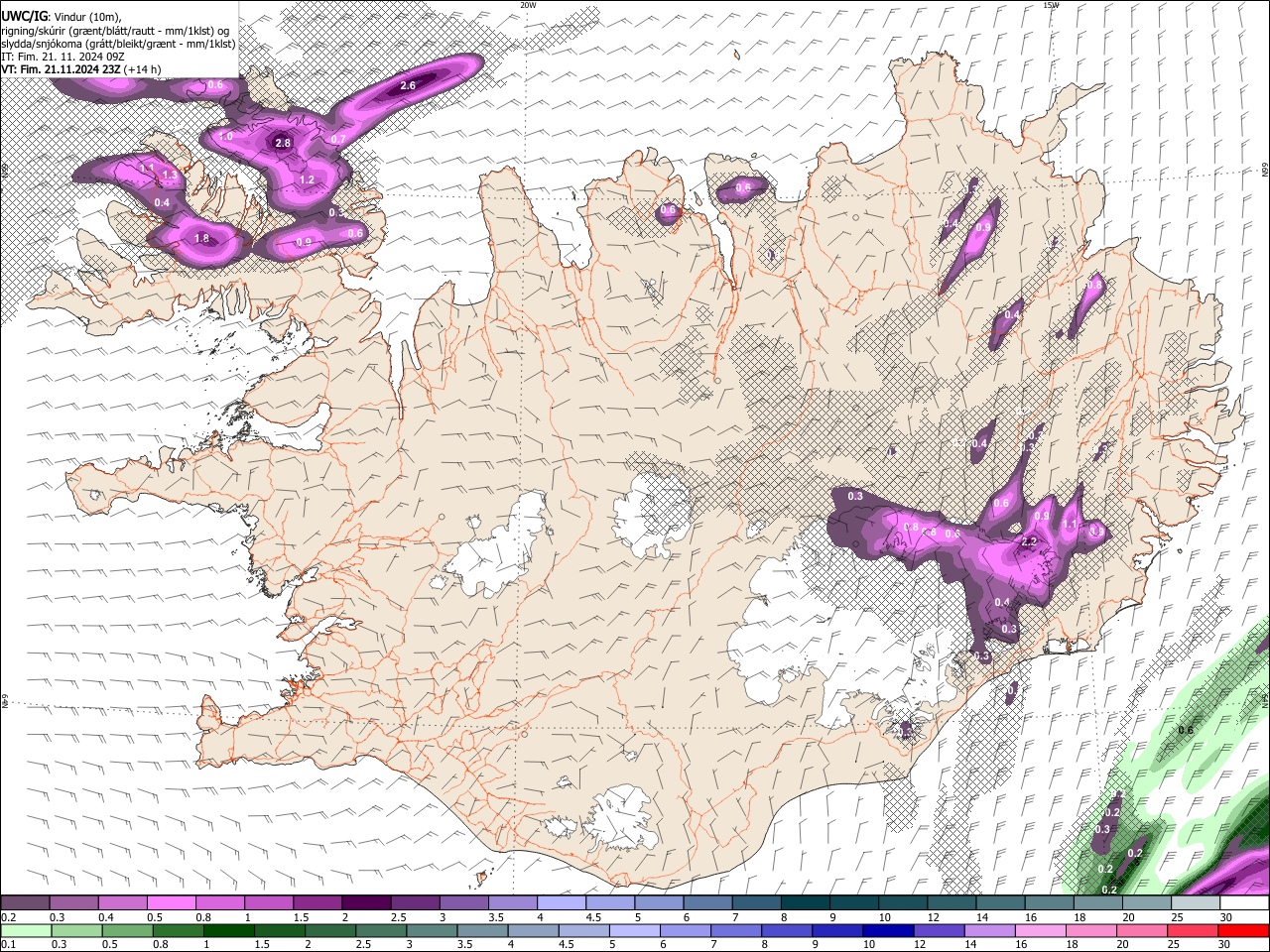Click the '2.6' precipitation value on the map
This screenshot has height=952, width=1270.
[408, 86]
